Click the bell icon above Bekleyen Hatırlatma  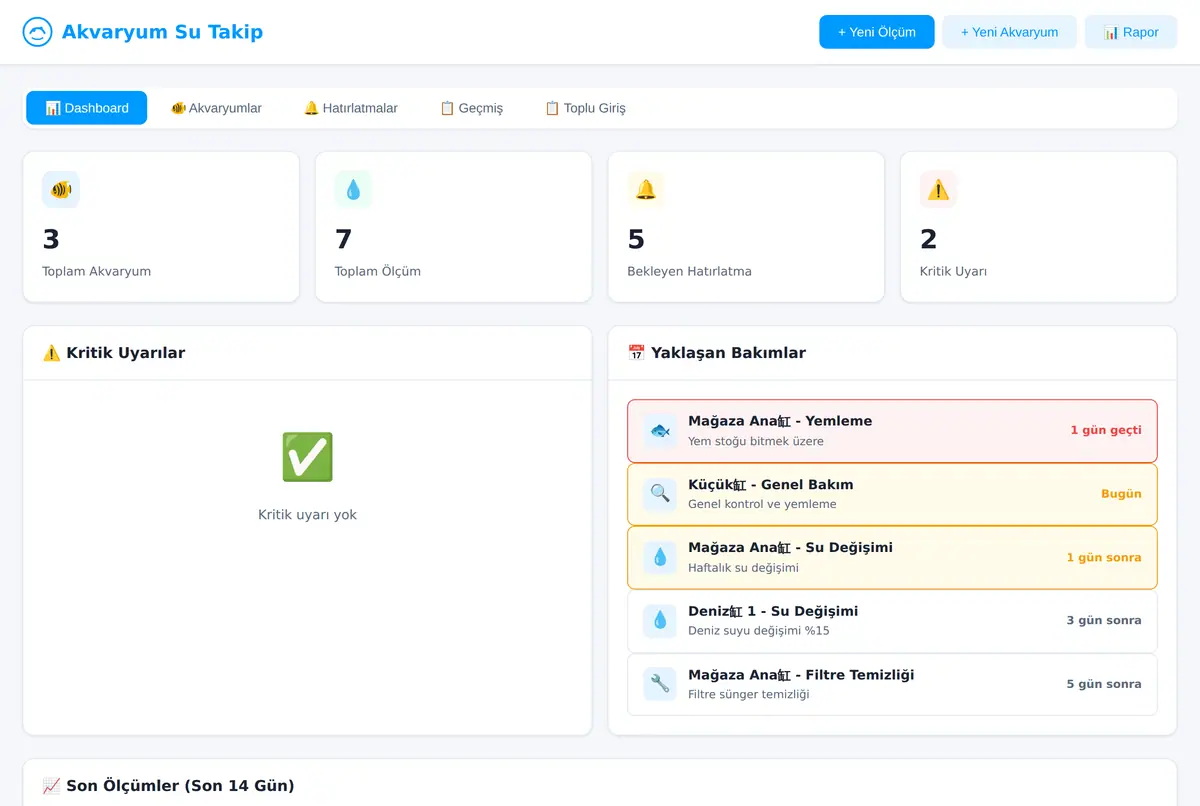point(646,189)
